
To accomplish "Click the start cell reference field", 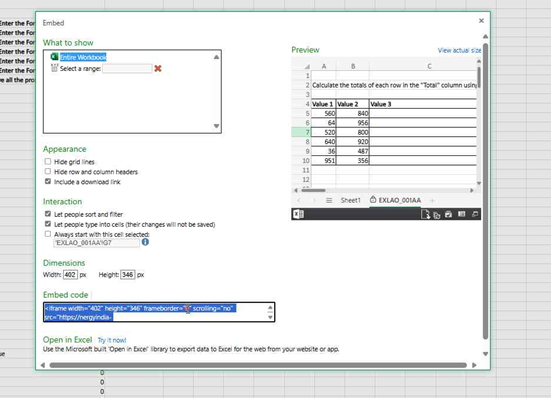I will tap(96, 243).
